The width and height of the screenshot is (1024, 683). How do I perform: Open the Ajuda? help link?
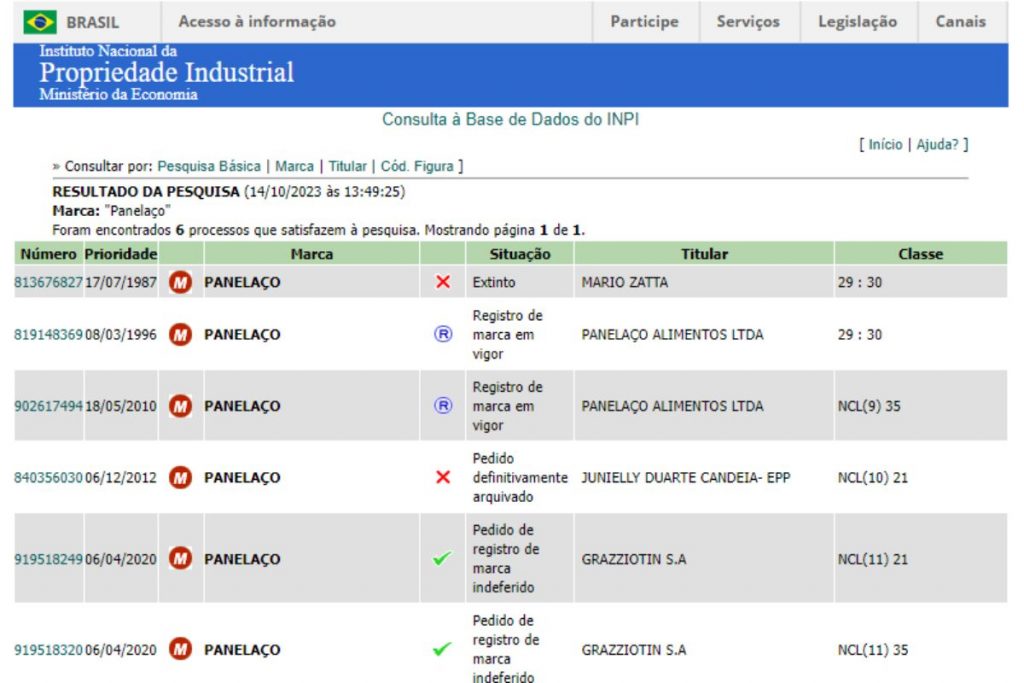pos(937,144)
